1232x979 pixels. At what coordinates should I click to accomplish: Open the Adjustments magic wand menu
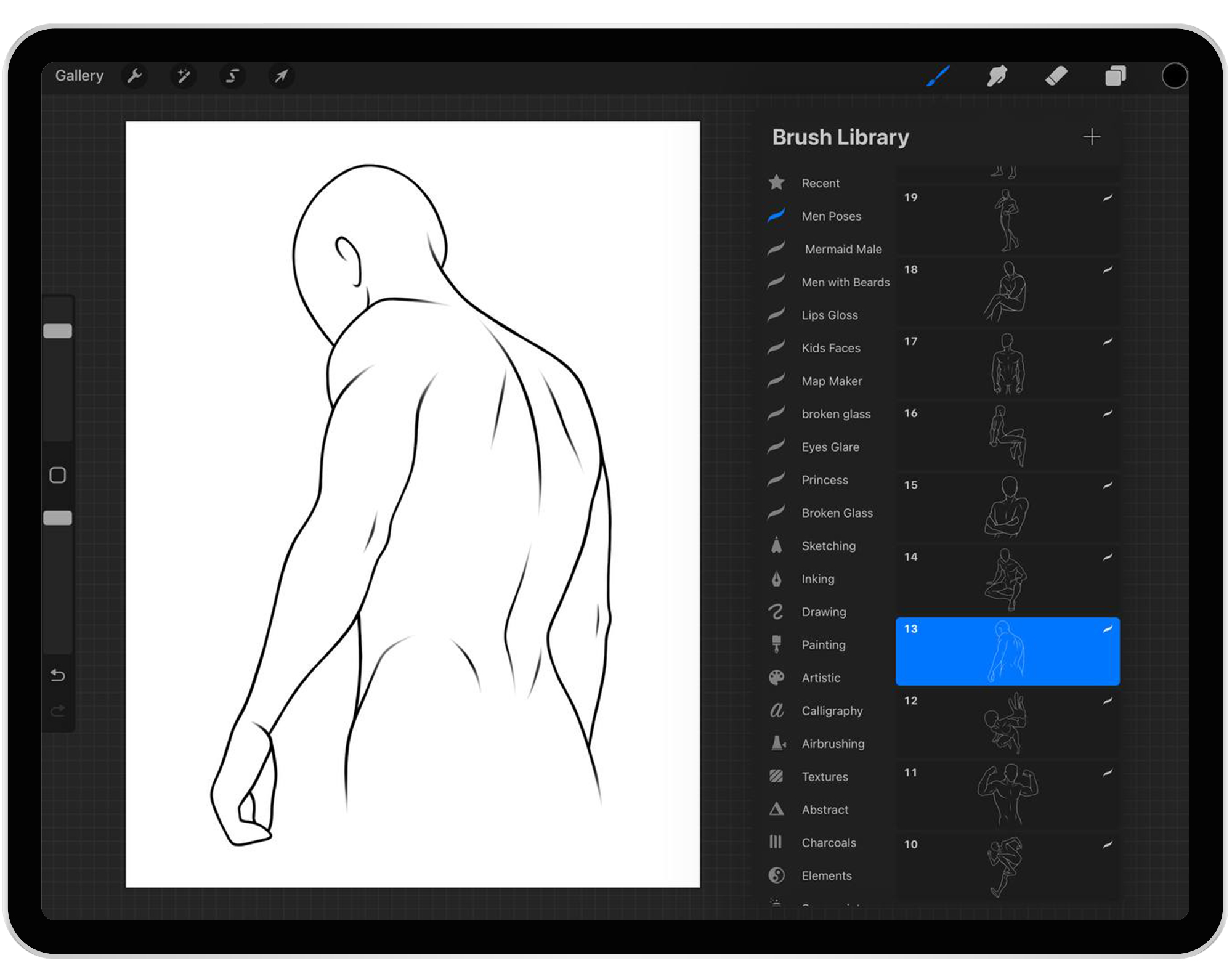[183, 76]
